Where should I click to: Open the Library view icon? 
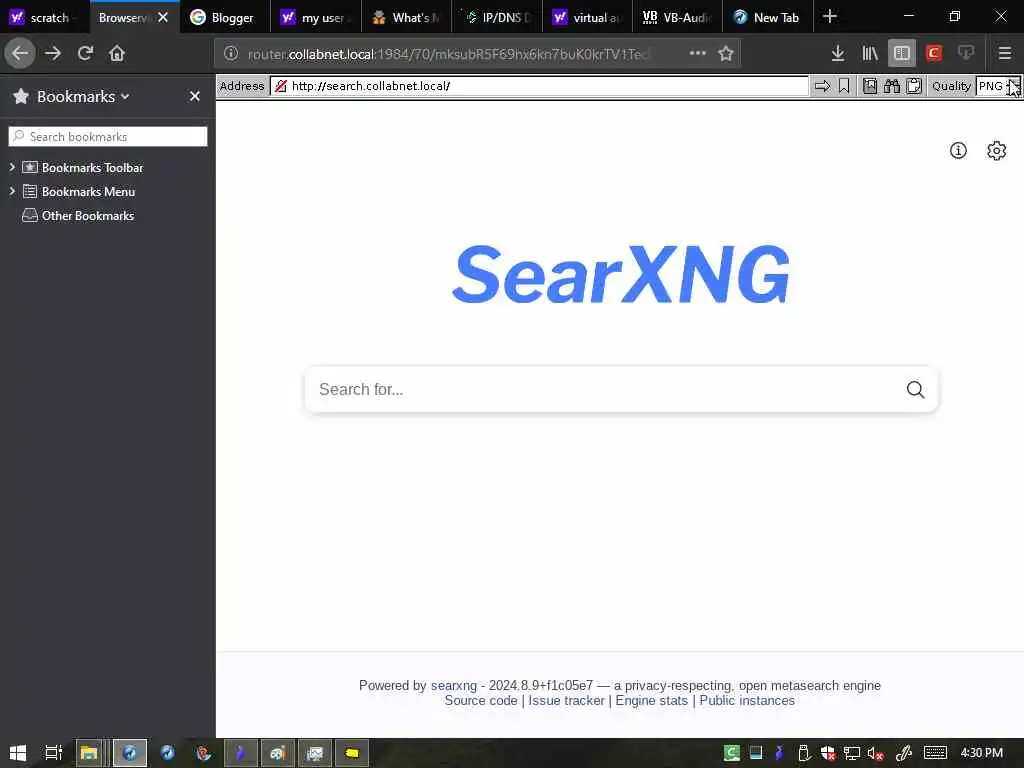[x=870, y=53]
